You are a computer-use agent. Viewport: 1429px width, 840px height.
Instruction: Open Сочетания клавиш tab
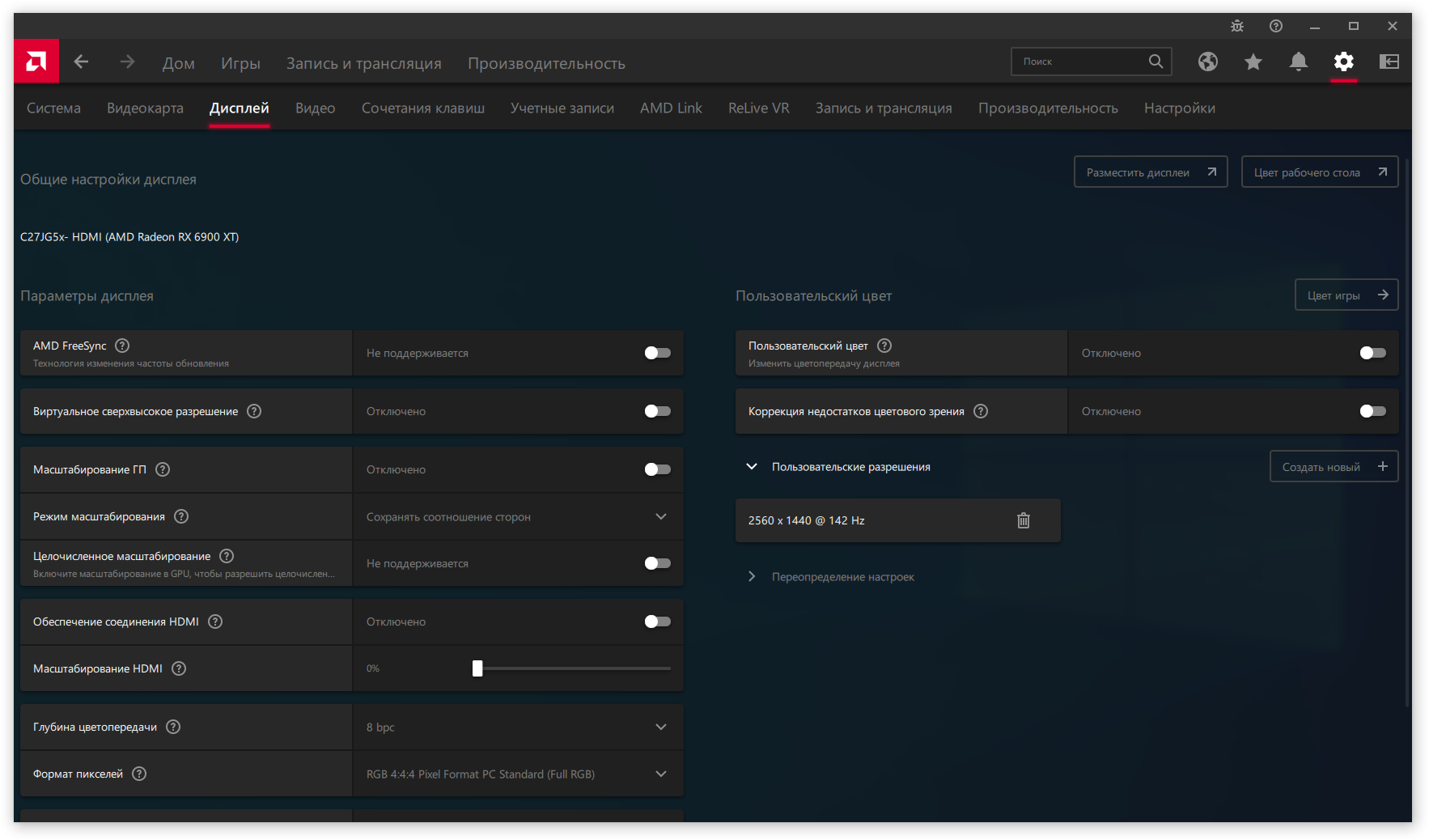pos(423,108)
